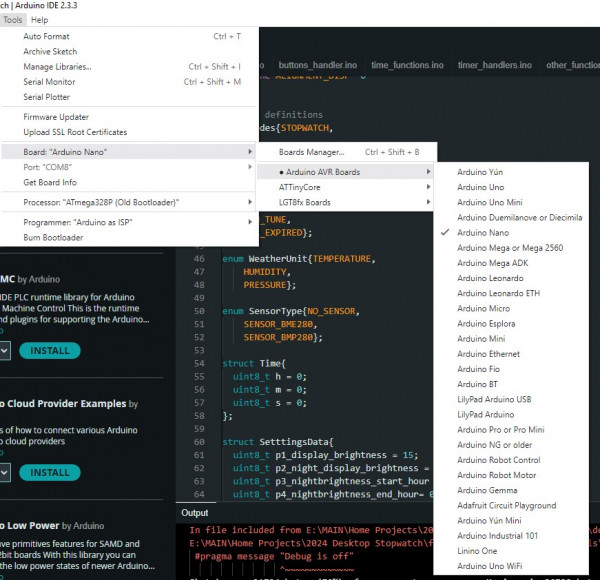The width and height of the screenshot is (600, 580).
Task: Switch to time_functions.ino tab
Action: [x=407, y=65]
